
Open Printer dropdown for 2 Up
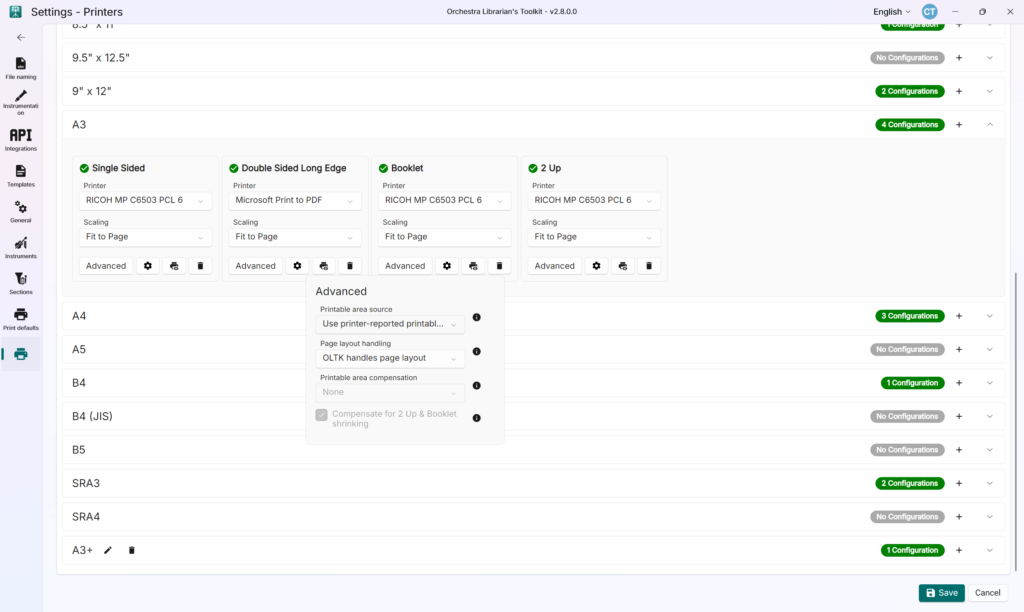coord(593,201)
